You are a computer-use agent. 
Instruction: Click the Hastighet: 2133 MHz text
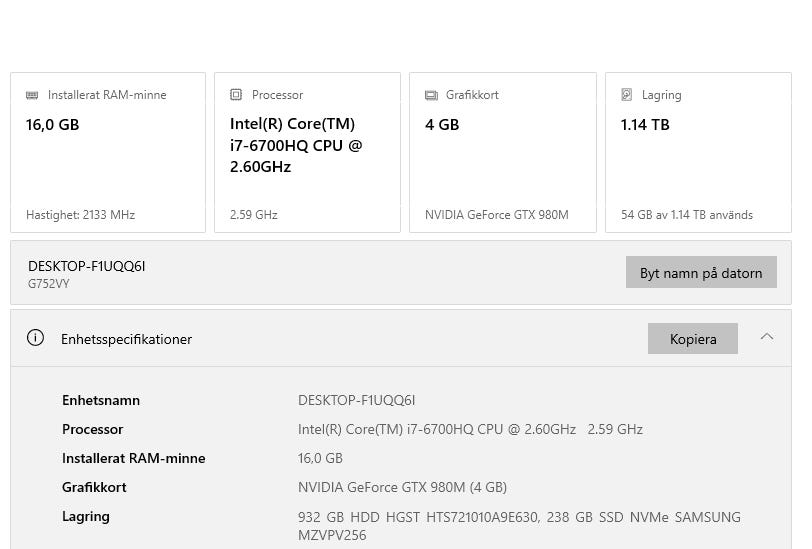[x=80, y=215]
